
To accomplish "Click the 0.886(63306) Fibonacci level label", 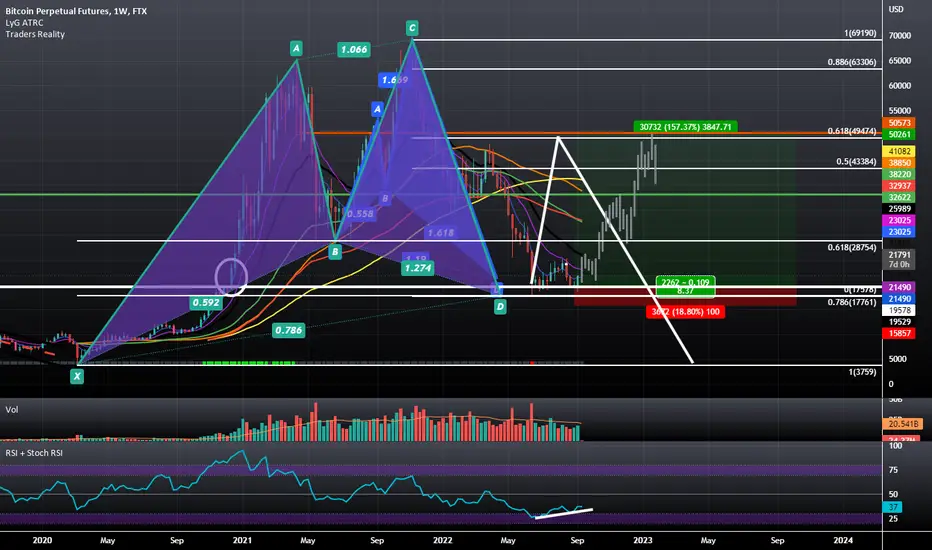I will coord(852,62).
